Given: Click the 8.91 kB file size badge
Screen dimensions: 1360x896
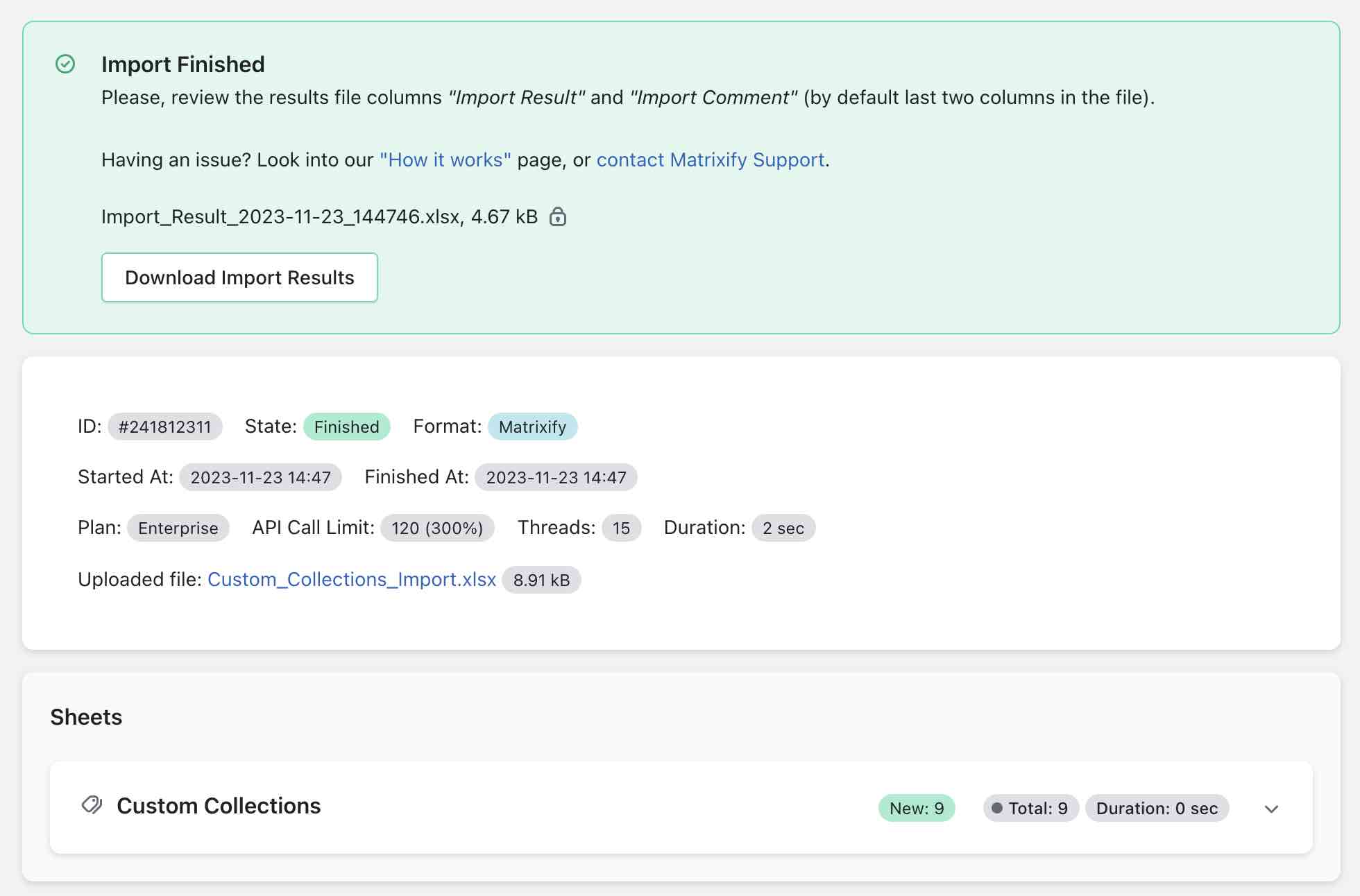Looking at the screenshot, I should 541,580.
